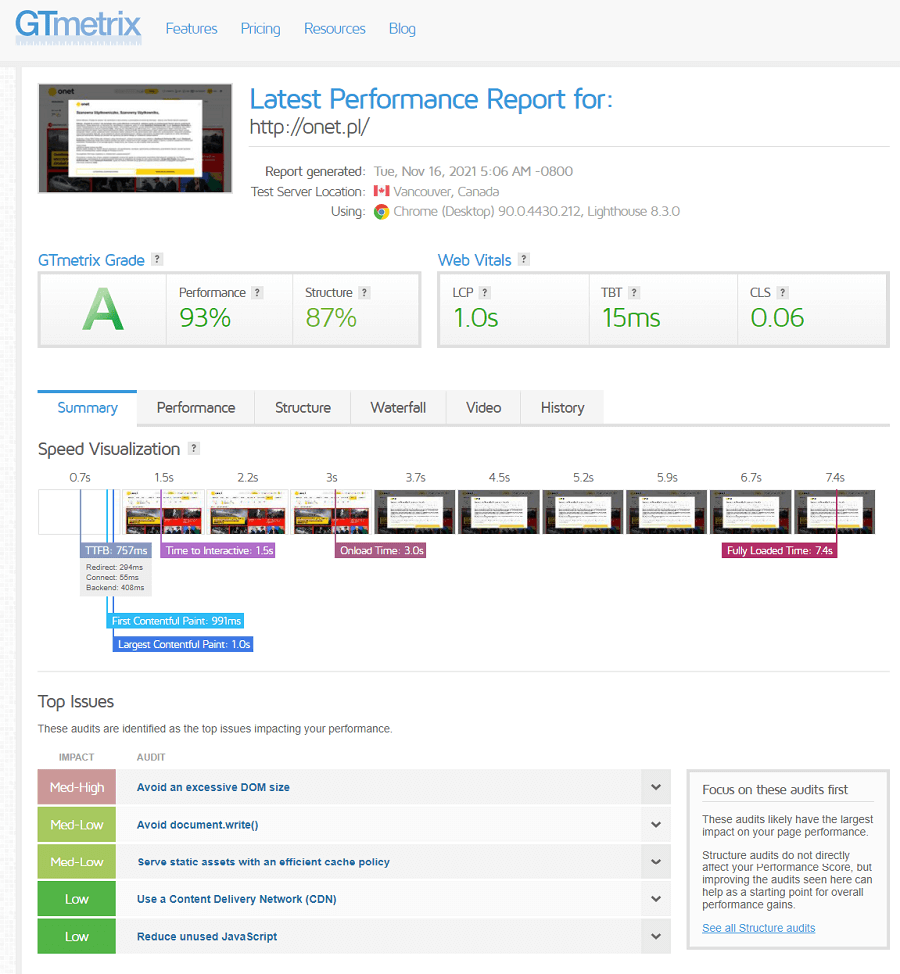The height and width of the screenshot is (974, 900).
Task: Click the 1.5s filmstrip frame
Action: click(163, 512)
